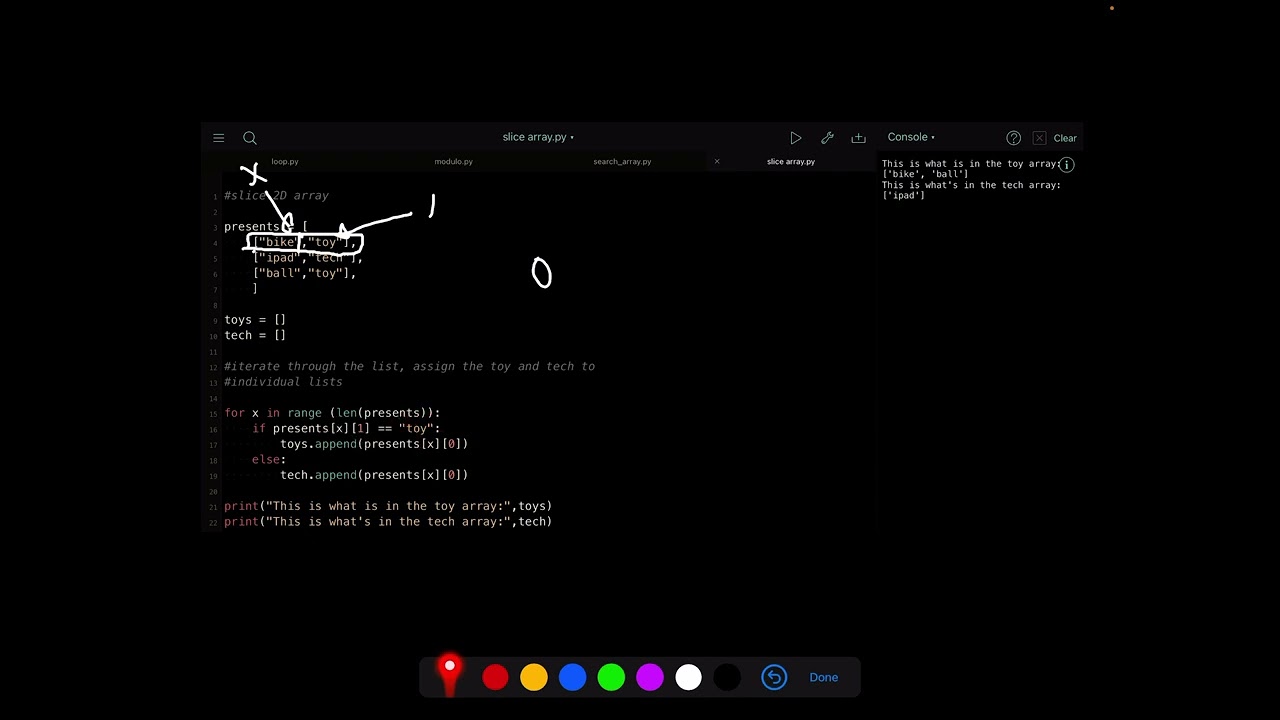1280x720 pixels.
Task: Tap Done to finish annotating
Action: 824,677
